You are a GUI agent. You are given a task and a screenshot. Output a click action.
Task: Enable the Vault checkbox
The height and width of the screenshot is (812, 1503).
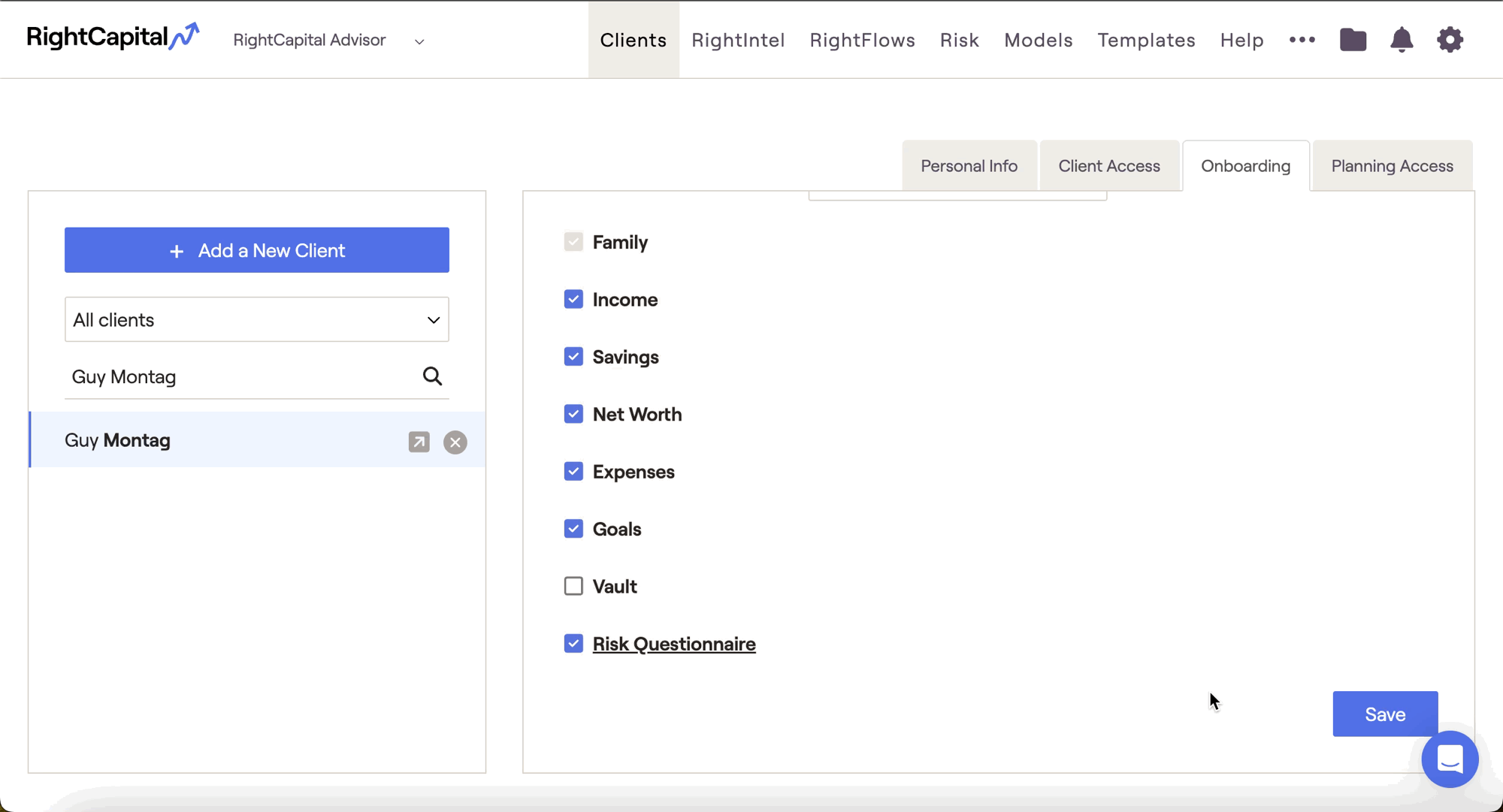[x=573, y=586]
